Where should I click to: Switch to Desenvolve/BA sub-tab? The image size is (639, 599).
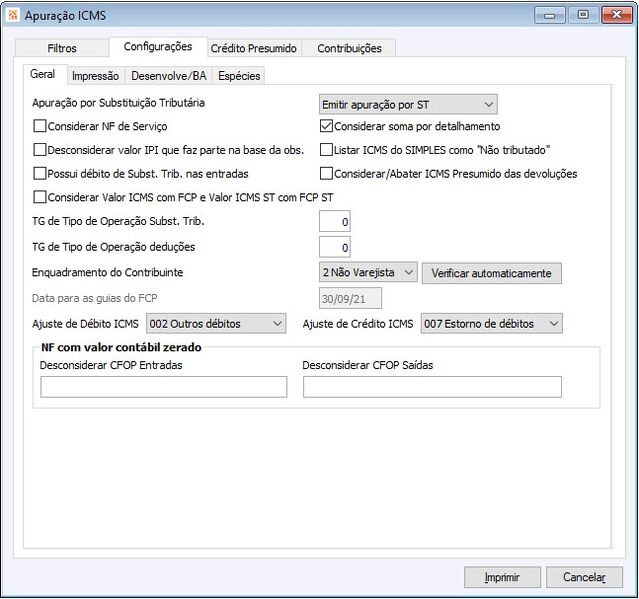(x=169, y=76)
